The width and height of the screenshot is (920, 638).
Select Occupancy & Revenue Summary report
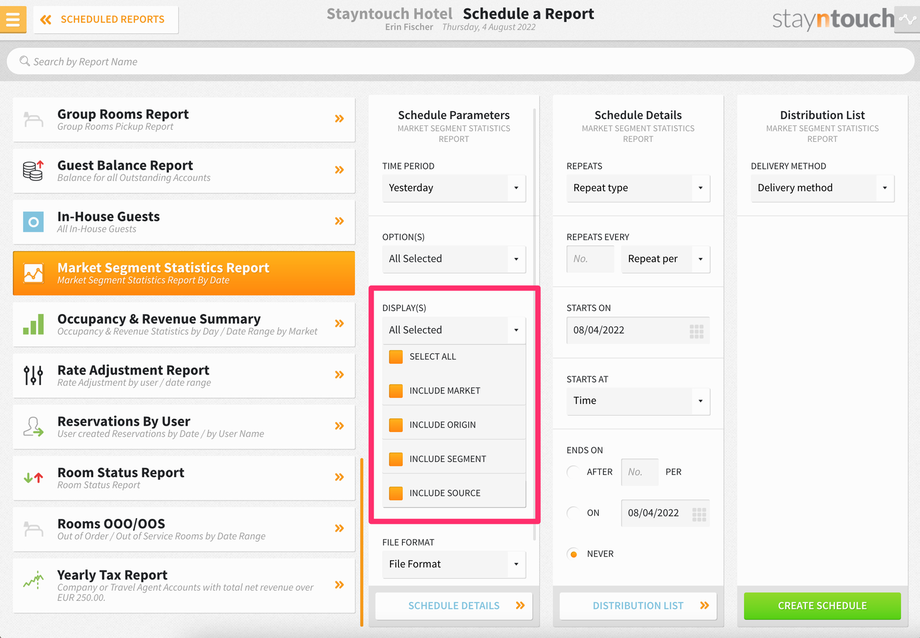click(184, 324)
